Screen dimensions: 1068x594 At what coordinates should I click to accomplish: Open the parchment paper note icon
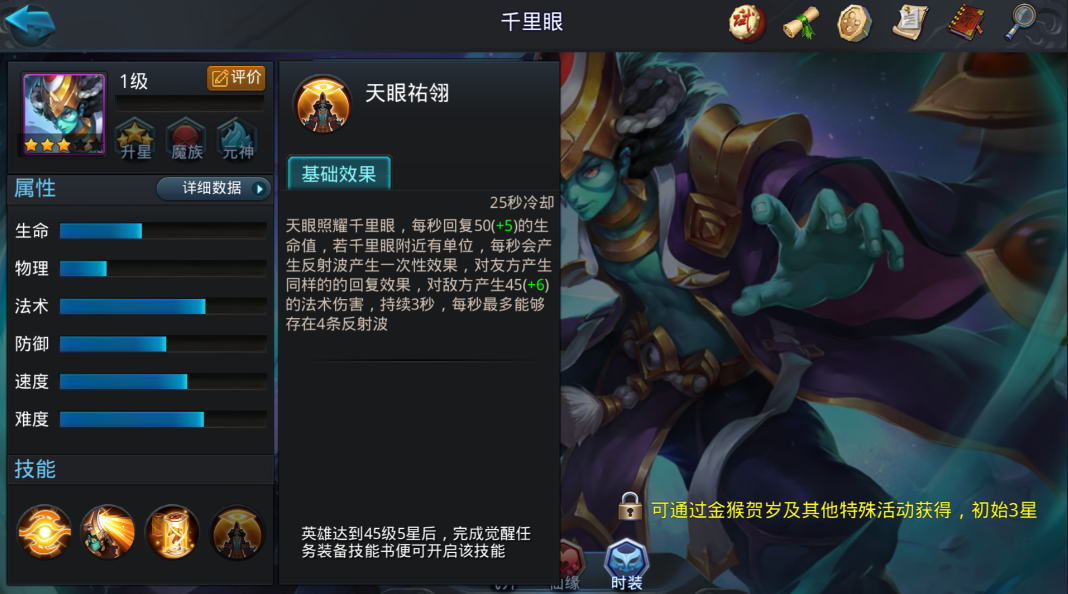point(910,23)
